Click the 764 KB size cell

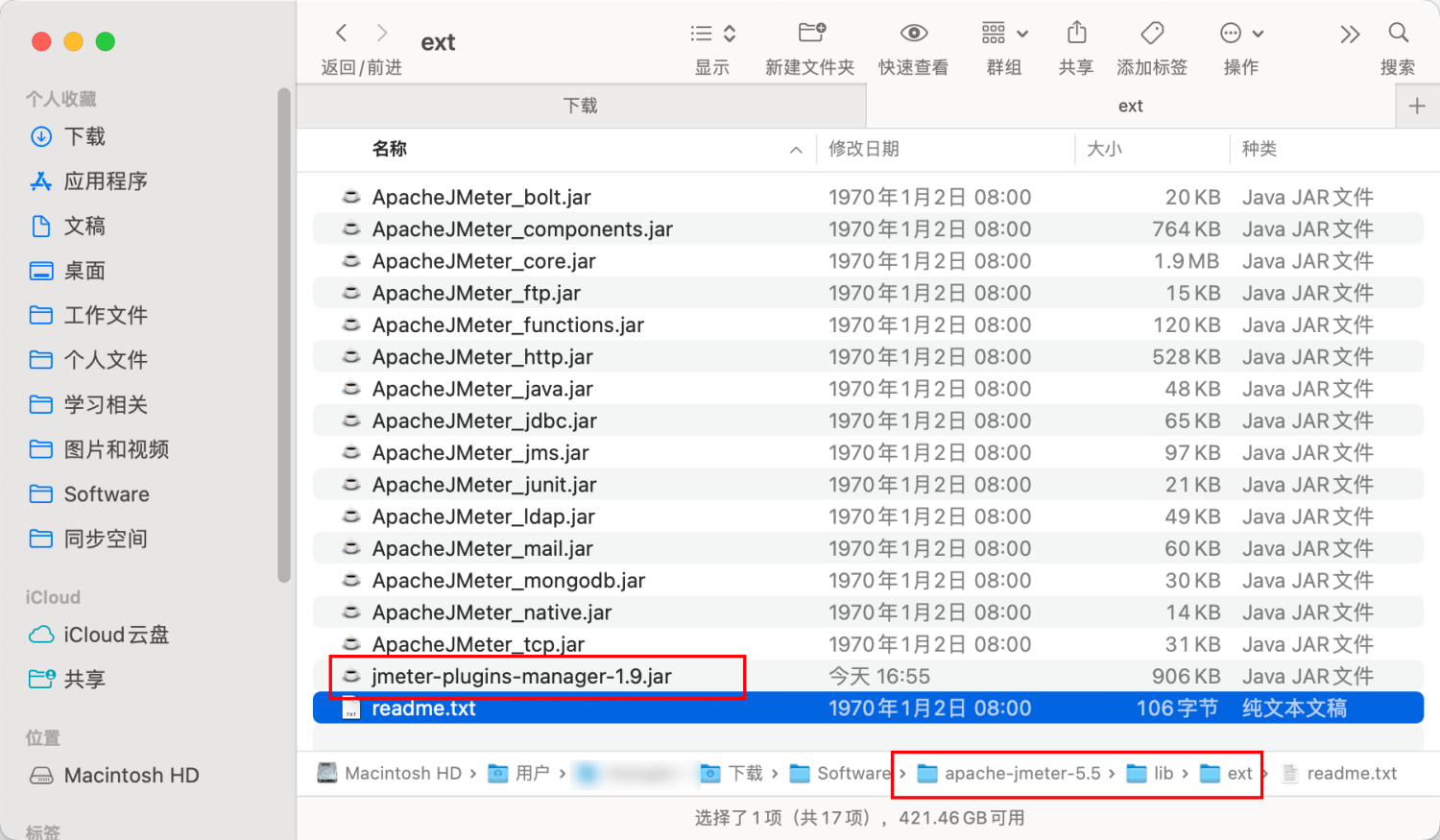click(x=1187, y=229)
